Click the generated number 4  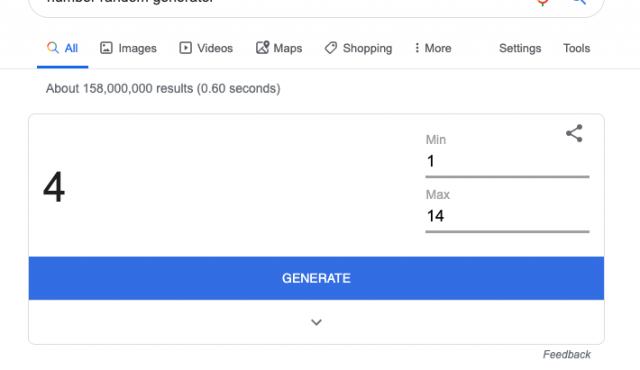click(54, 187)
